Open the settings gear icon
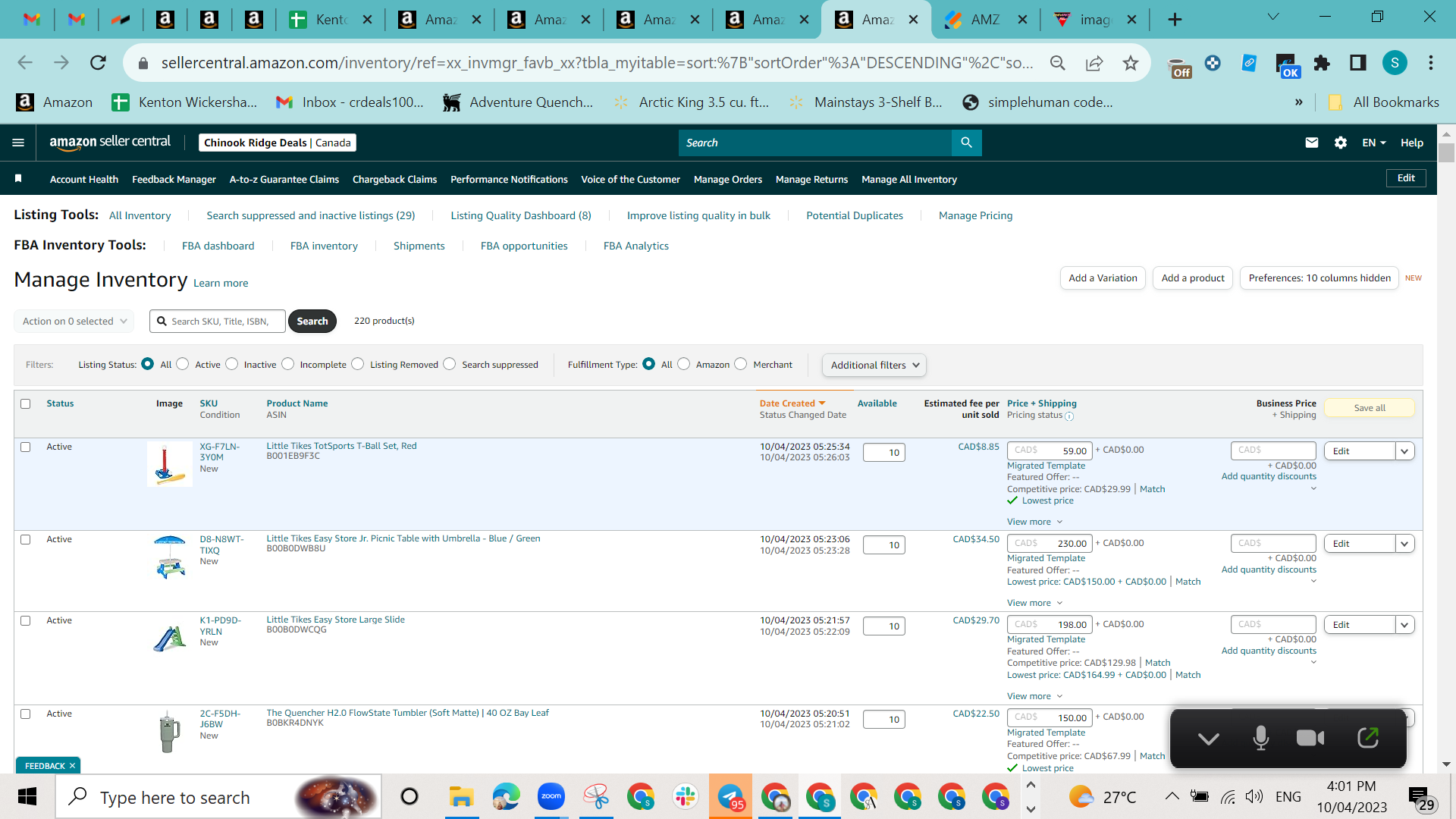 point(1341,143)
